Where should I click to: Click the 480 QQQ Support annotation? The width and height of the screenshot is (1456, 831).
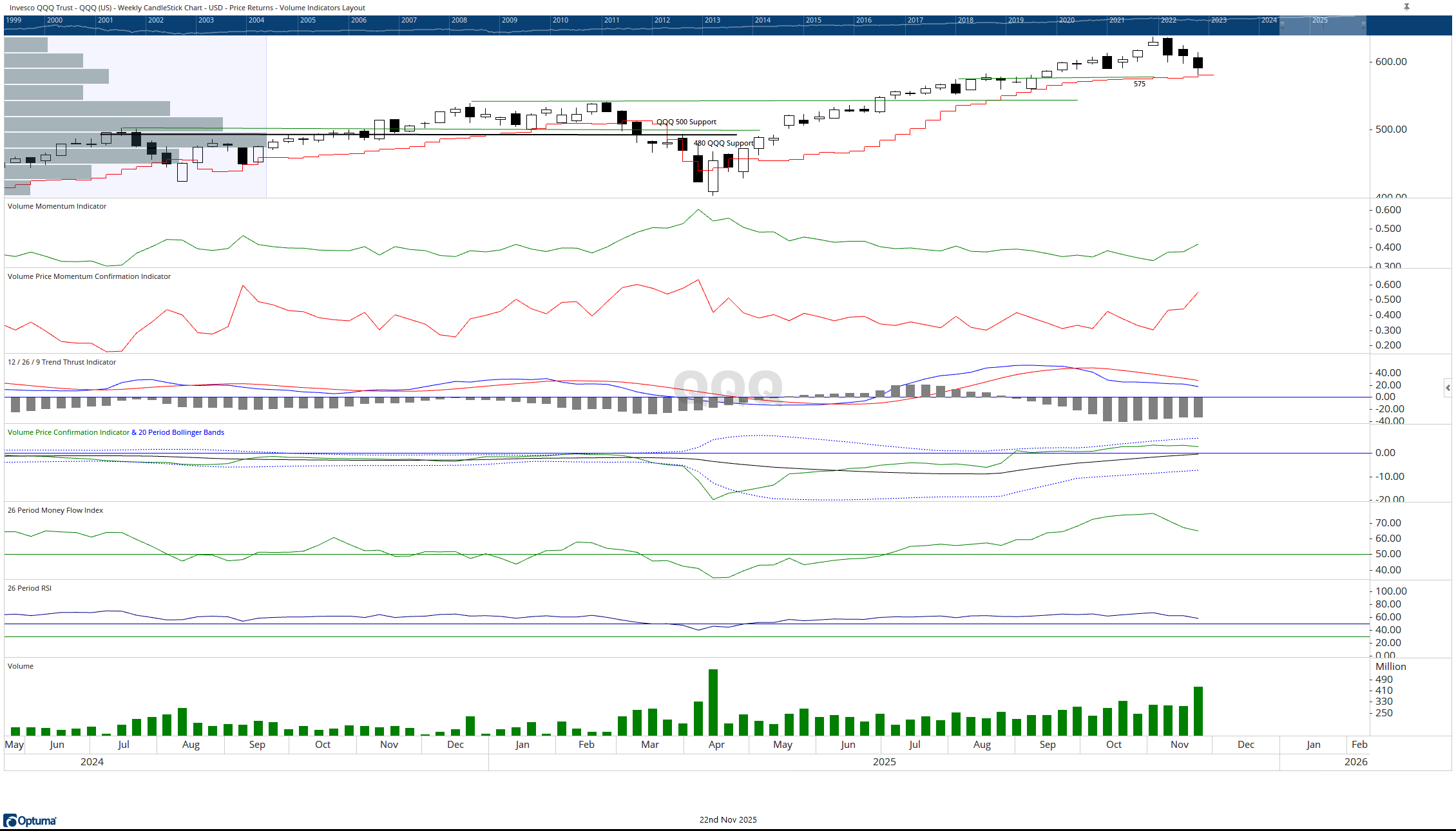point(723,143)
